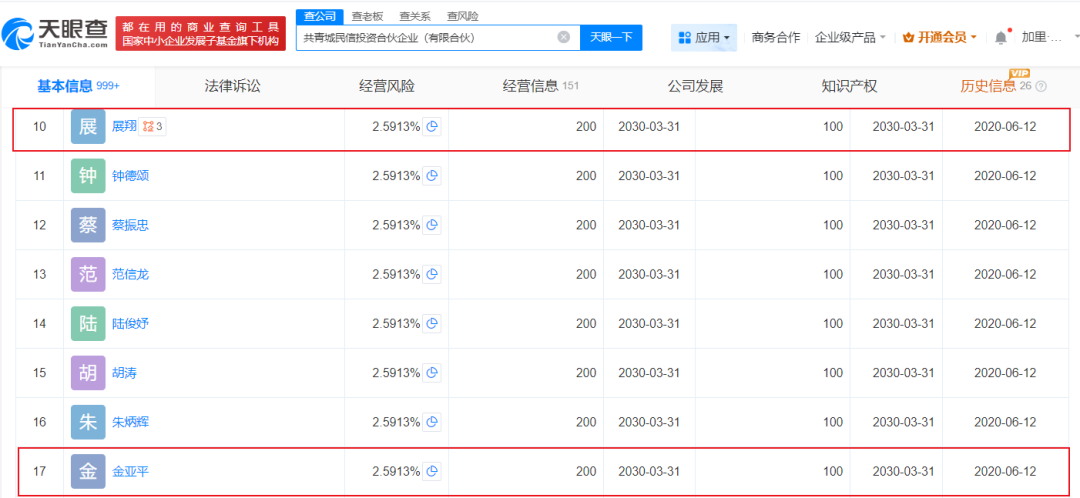Expand the 企业级产品 dropdown

(850, 37)
